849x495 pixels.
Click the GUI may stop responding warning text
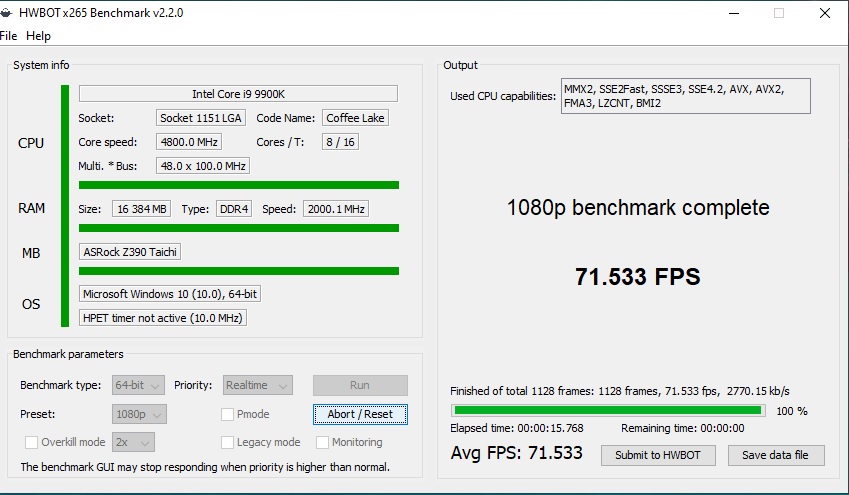click(205, 467)
